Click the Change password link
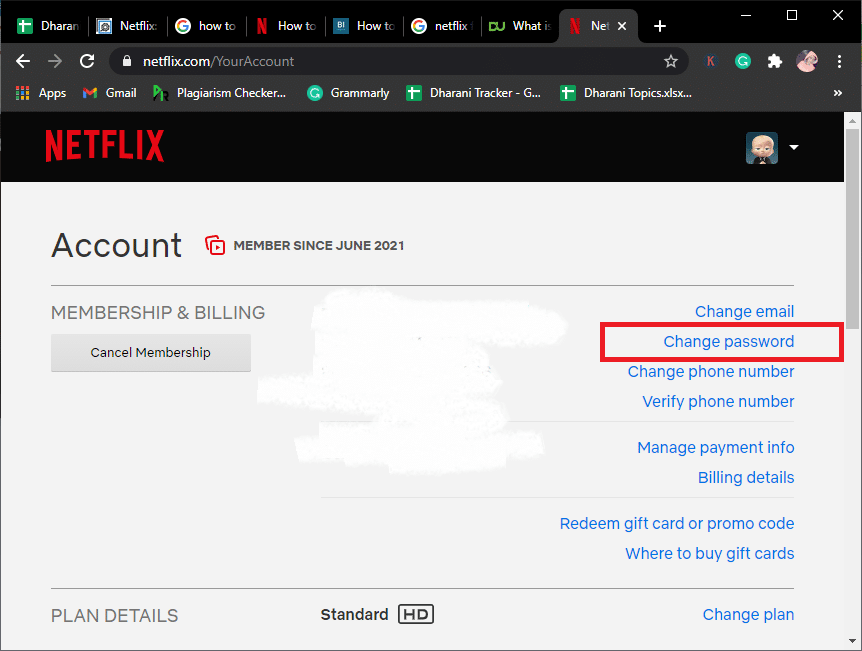862x651 pixels. click(x=728, y=341)
